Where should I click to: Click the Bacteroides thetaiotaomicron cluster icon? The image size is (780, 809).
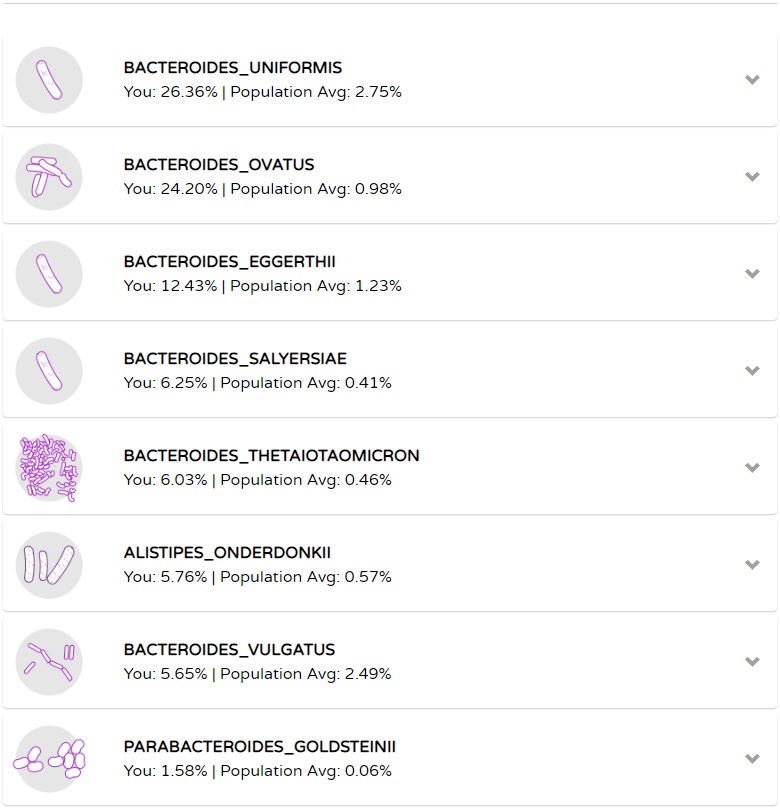pyautogui.click(x=49, y=468)
